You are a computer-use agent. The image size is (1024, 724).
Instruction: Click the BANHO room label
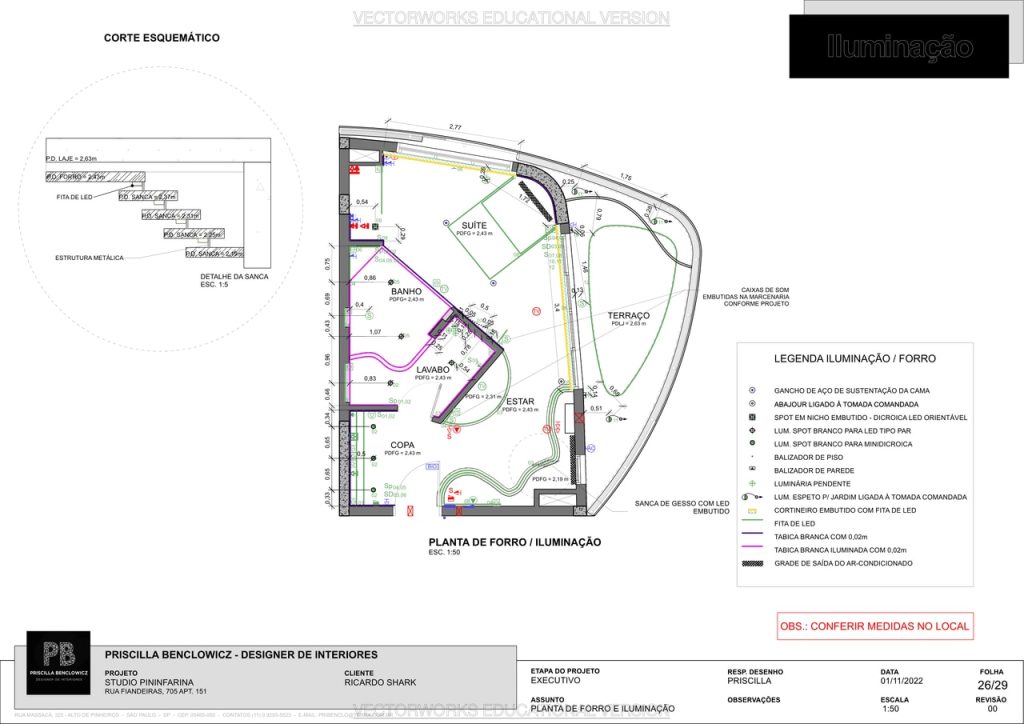click(406, 291)
